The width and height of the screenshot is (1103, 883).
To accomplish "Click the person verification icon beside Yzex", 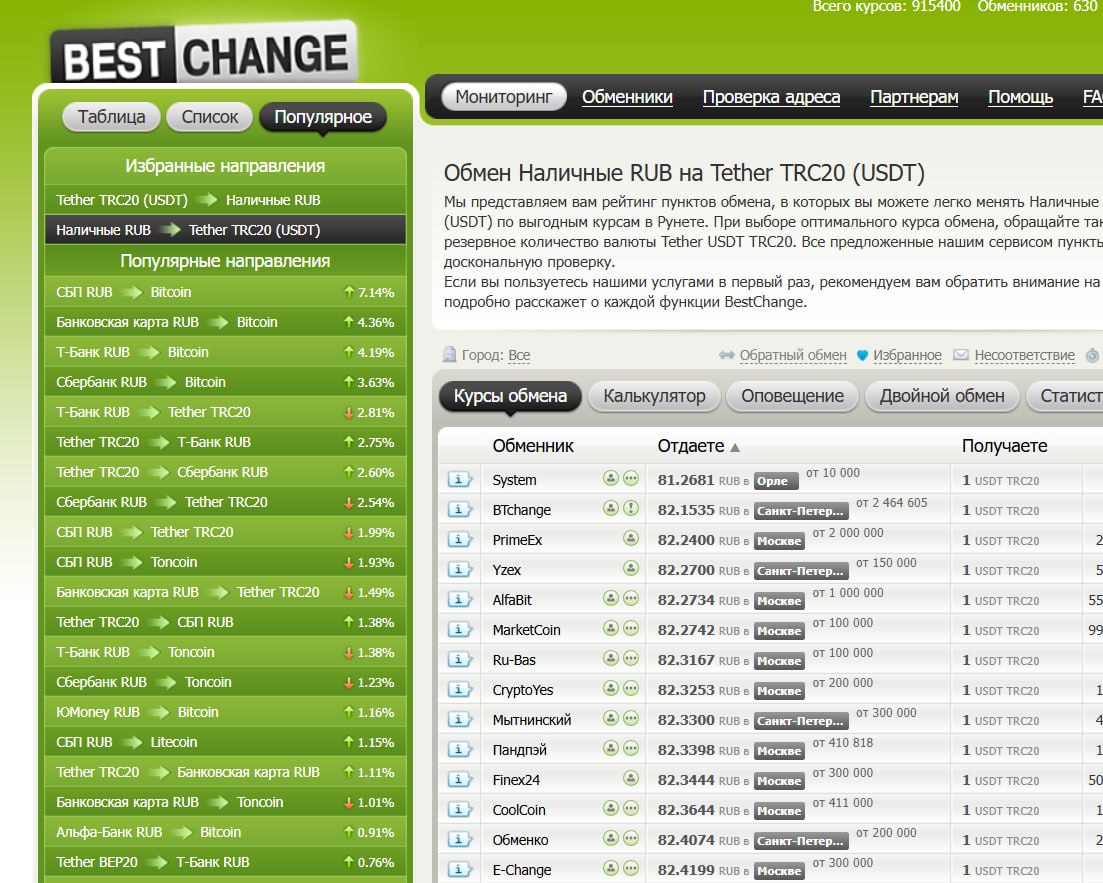I will pyautogui.click(x=631, y=569).
